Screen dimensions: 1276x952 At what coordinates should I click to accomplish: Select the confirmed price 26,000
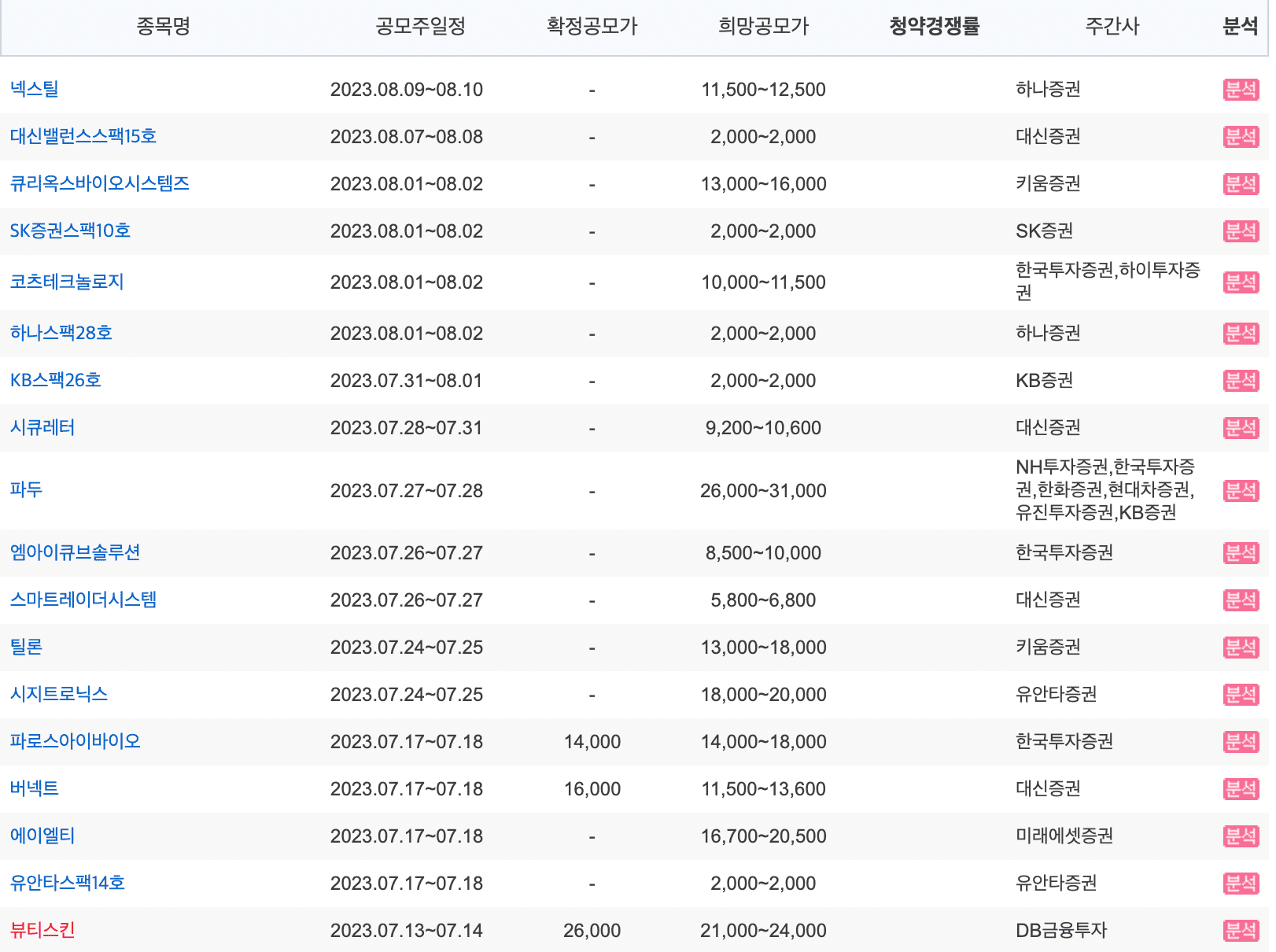592,931
